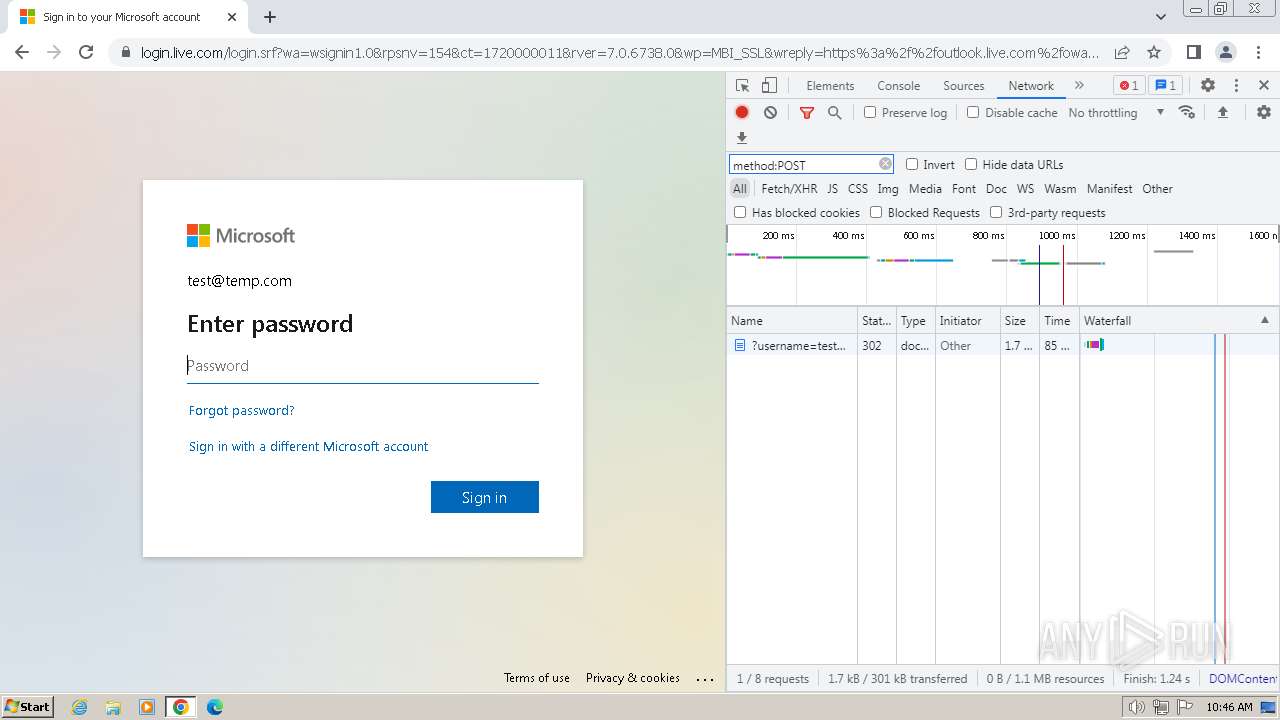Check 3rd-party requests
This screenshot has height=720, width=1280.
pyautogui.click(x=996, y=212)
